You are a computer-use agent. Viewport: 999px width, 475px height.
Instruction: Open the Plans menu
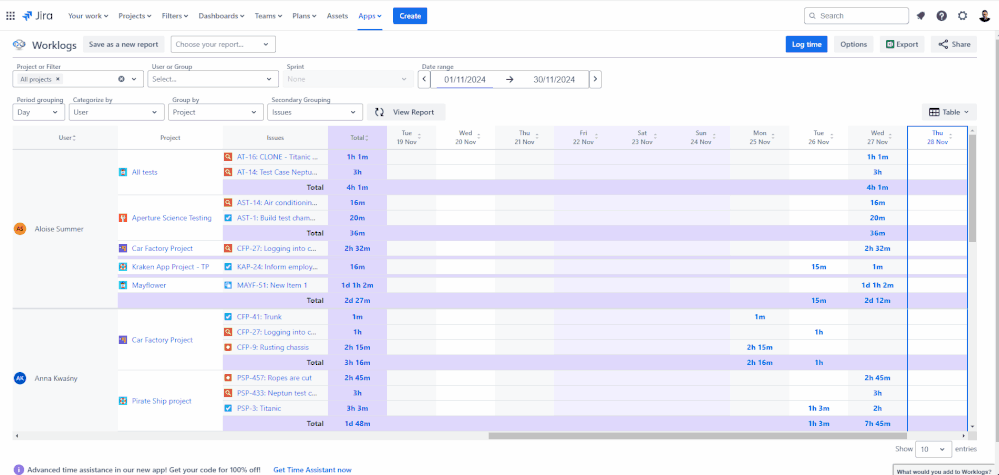click(x=305, y=16)
